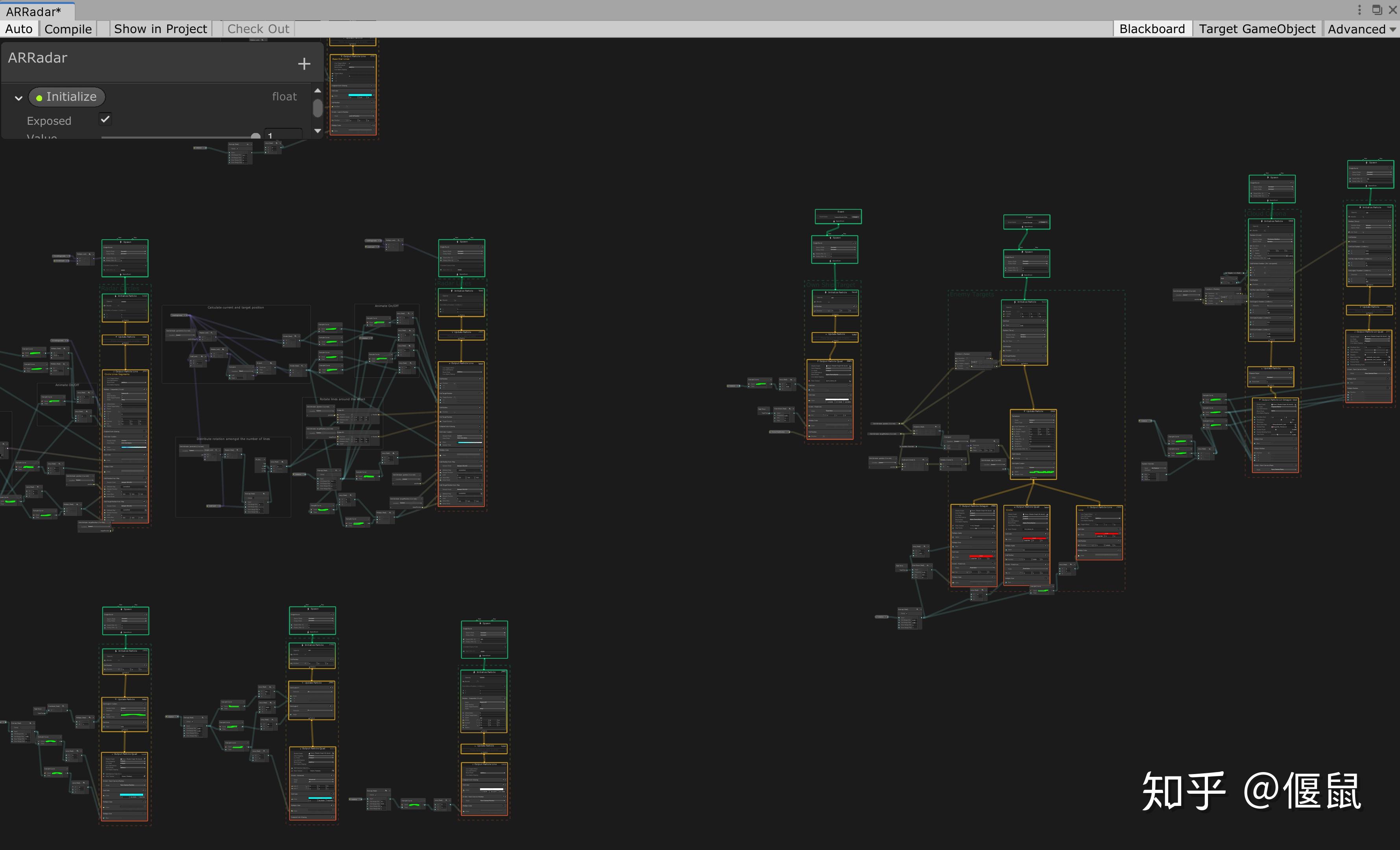Toggle the Target GameObject panel
The height and width of the screenshot is (850, 1400).
pyautogui.click(x=1257, y=29)
